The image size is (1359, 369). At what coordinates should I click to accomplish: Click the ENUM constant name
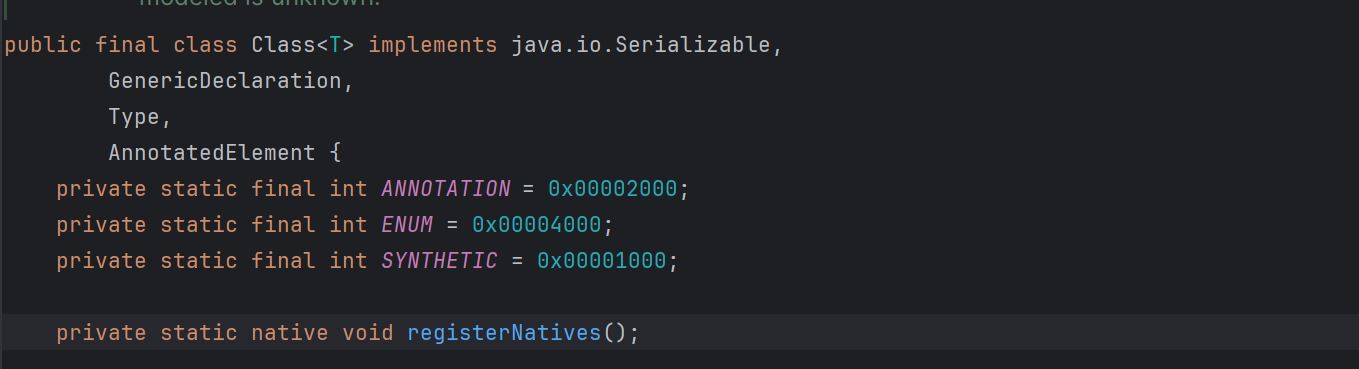[x=407, y=225]
